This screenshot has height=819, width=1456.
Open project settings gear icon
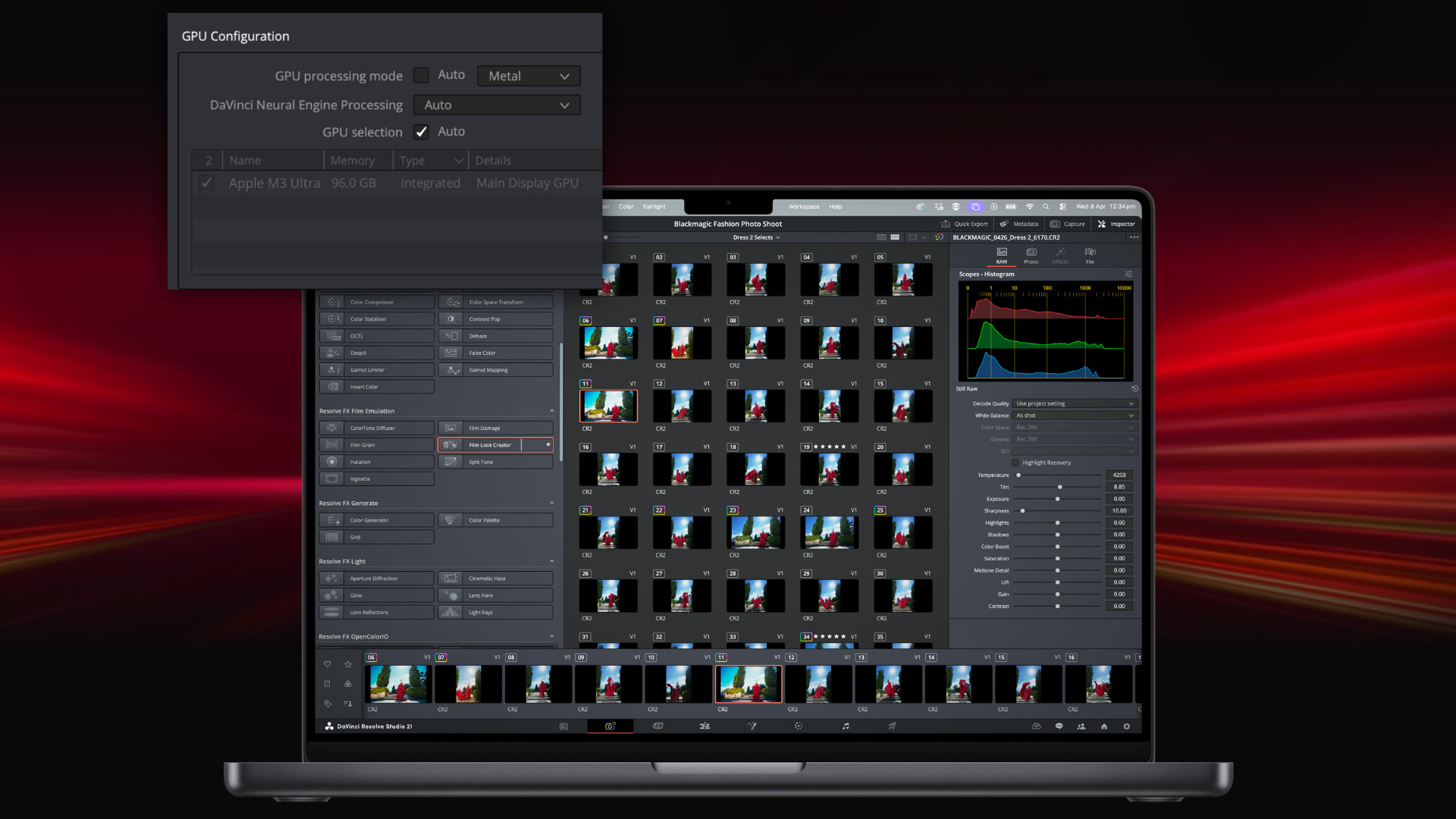point(1126,726)
